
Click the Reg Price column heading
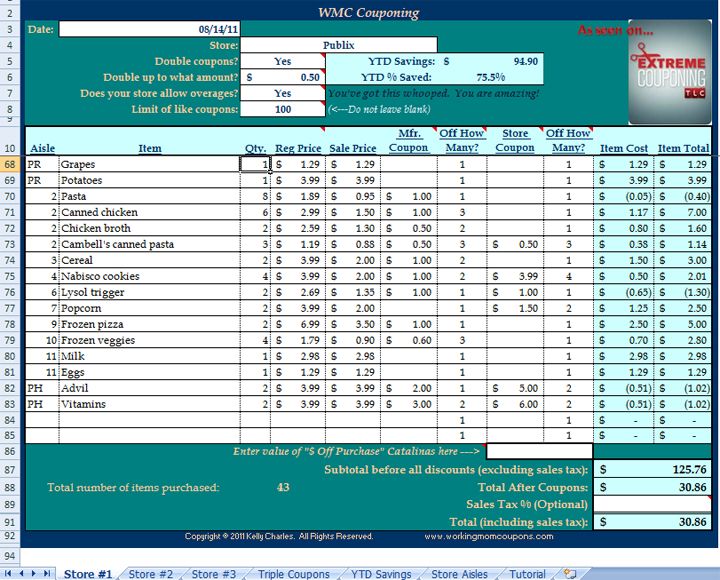[298, 148]
